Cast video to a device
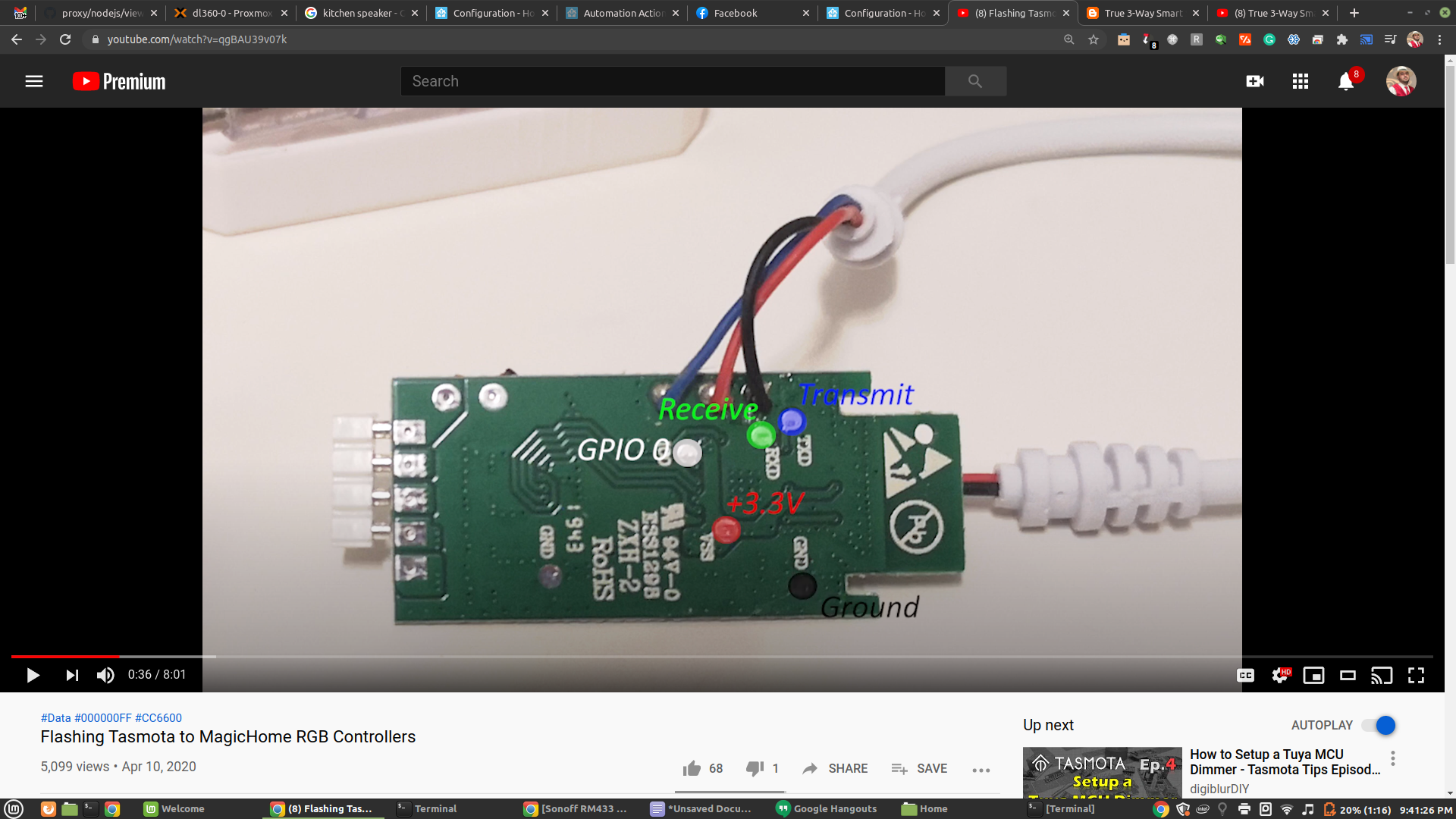This screenshot has width=1456, height=819. [x=1381, y=675]
